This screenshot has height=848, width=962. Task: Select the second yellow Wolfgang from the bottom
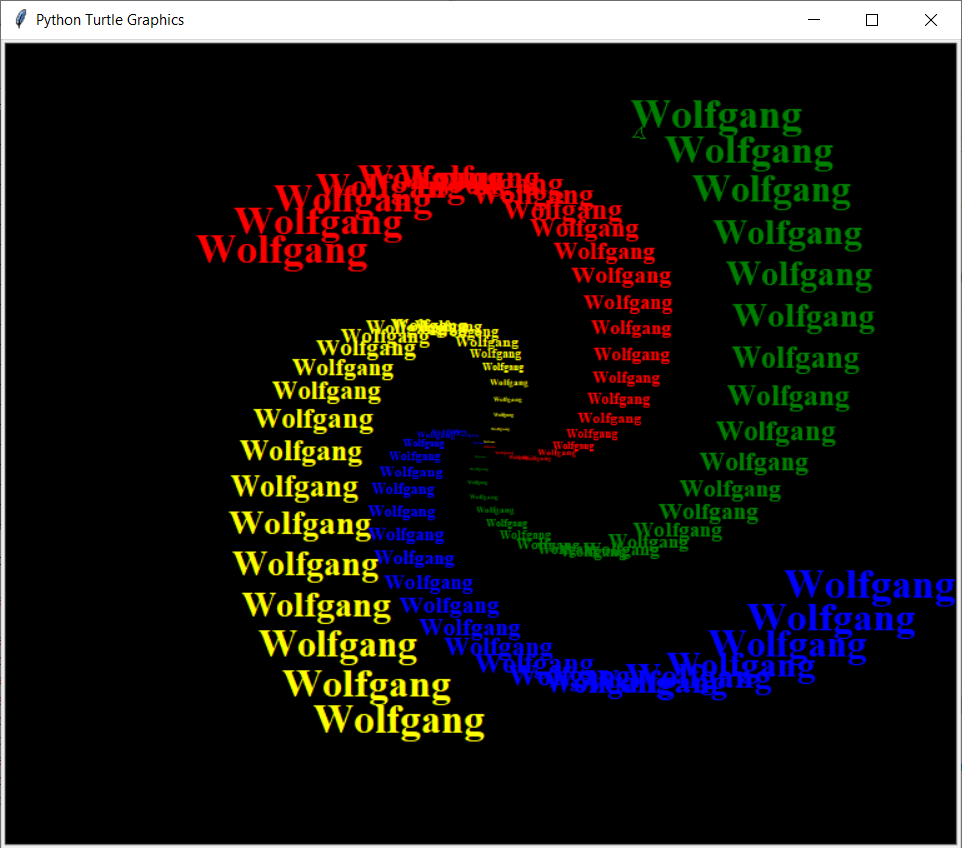pos(367,685)
